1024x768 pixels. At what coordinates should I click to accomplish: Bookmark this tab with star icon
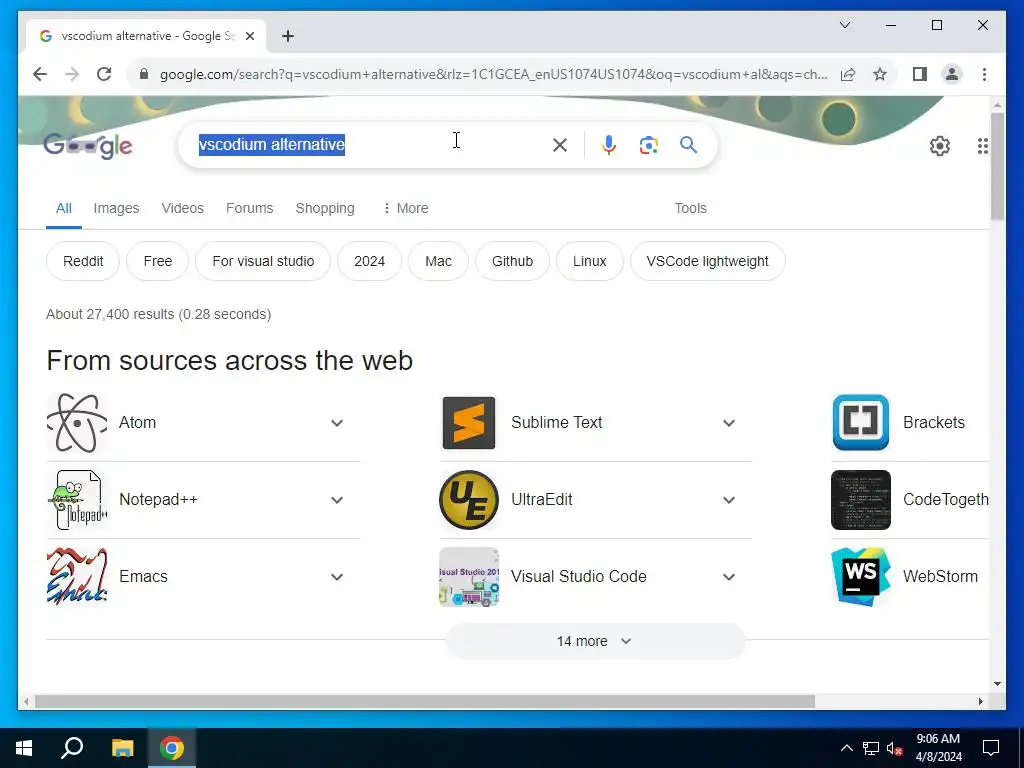click(x=880, y=74)
